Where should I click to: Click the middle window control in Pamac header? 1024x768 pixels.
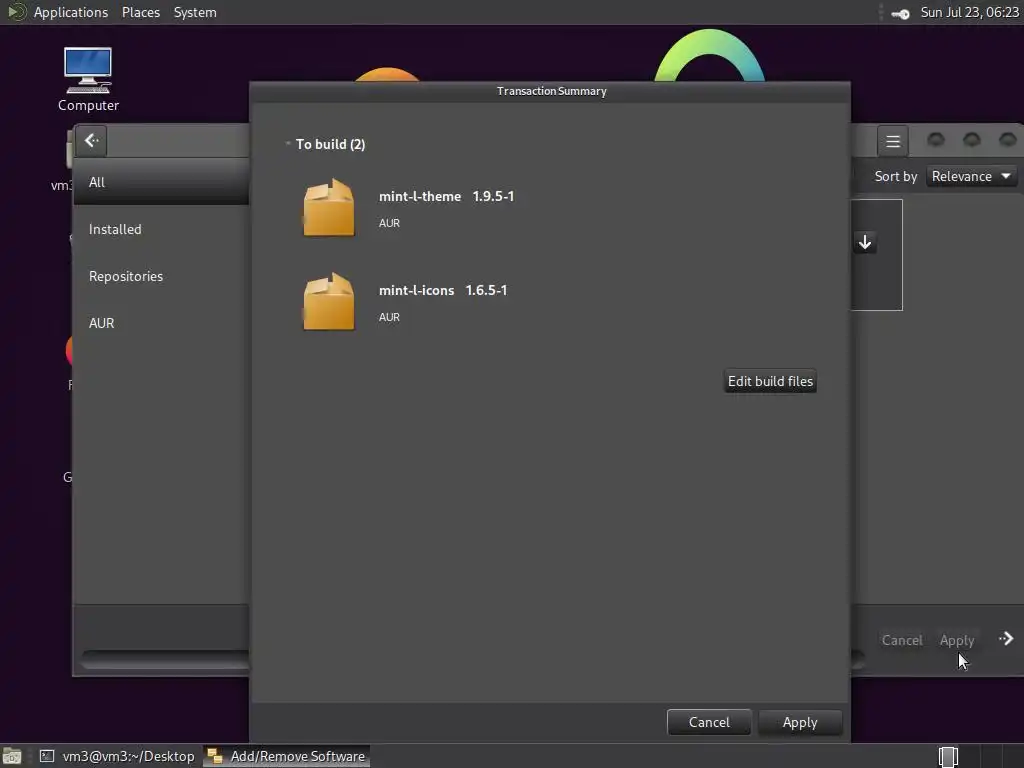click(x=972, y=140)
